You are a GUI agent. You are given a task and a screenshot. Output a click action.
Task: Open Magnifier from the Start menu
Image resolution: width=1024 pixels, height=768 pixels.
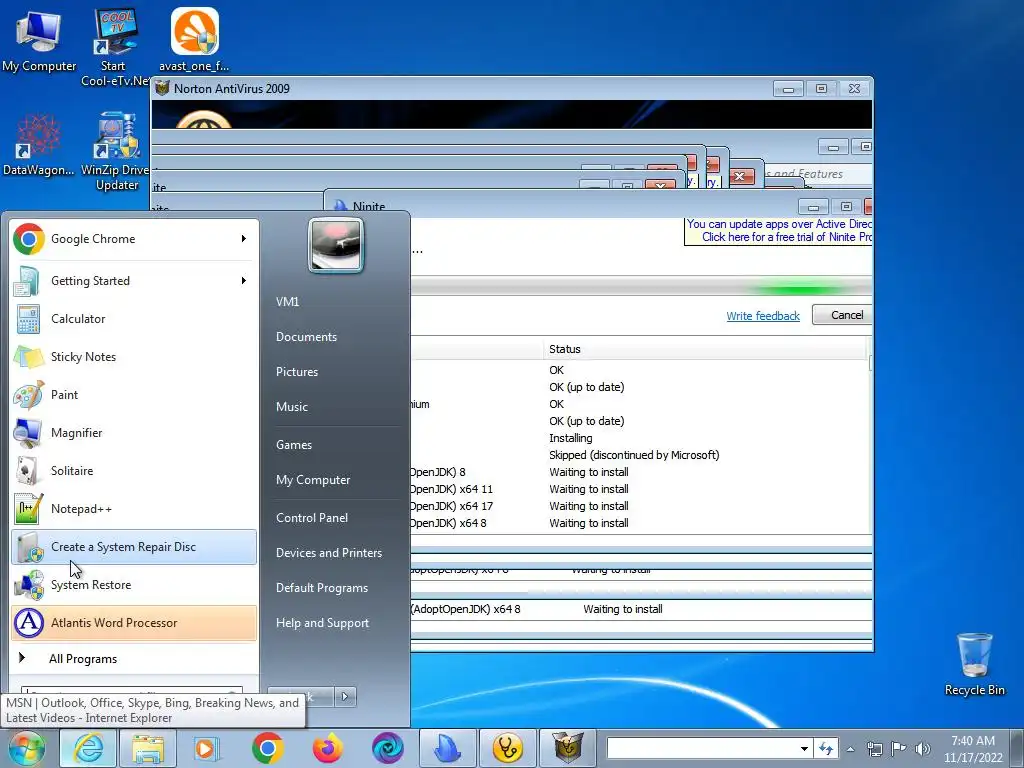(x=134, y=432)
